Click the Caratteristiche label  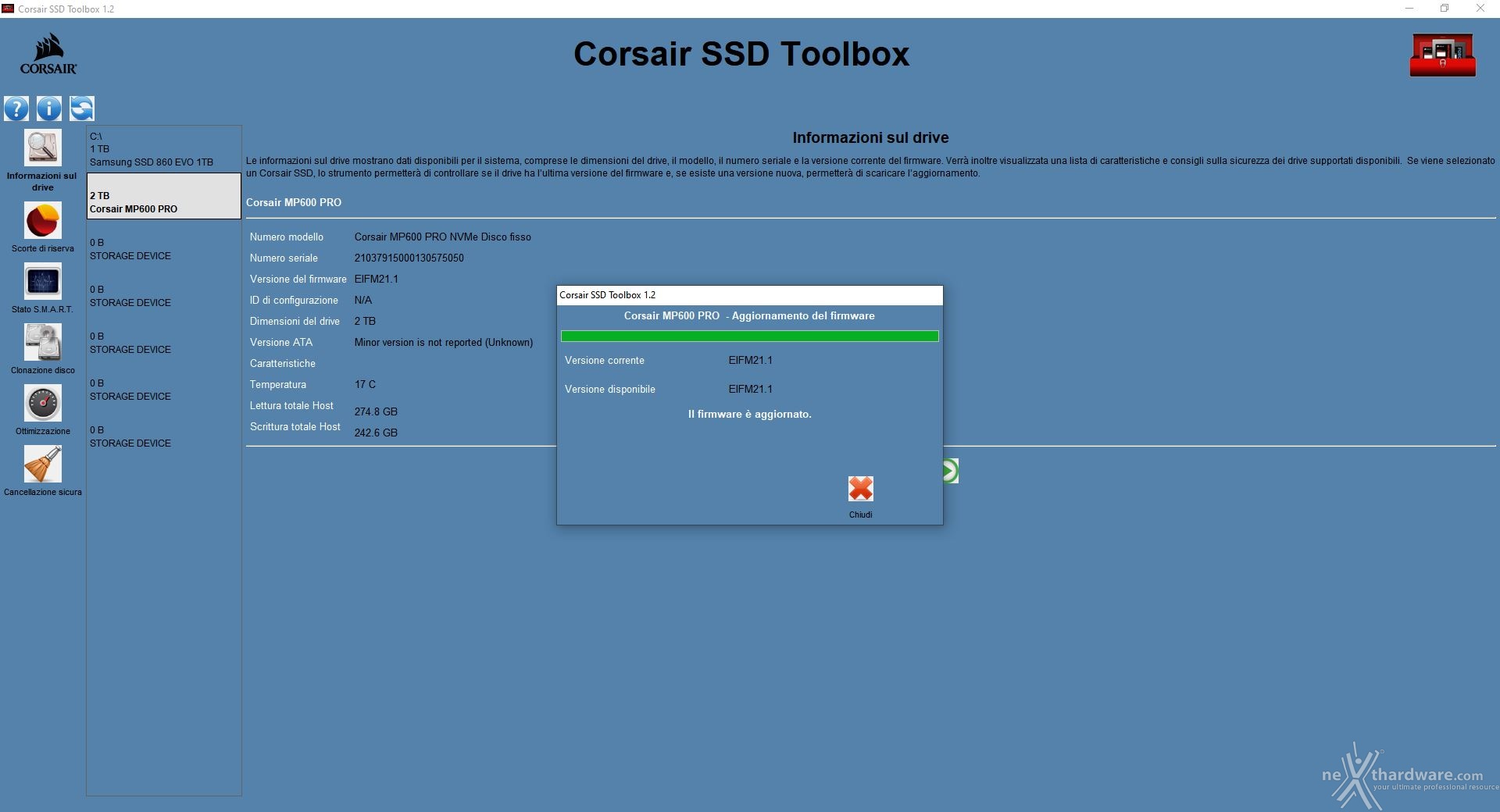[283, 363]
